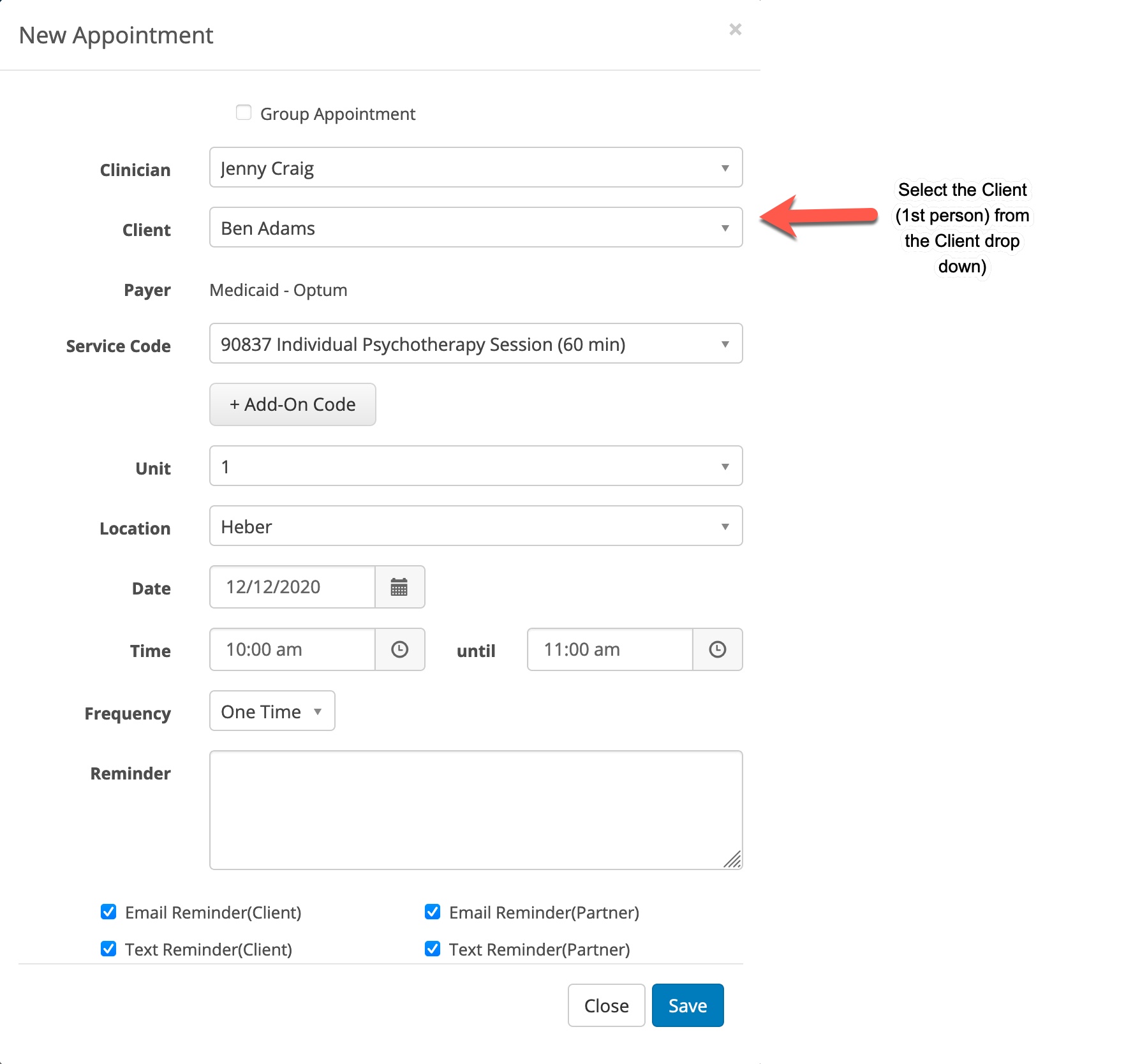Open the Location dropdown showing Heber

[x=475, y=526]
